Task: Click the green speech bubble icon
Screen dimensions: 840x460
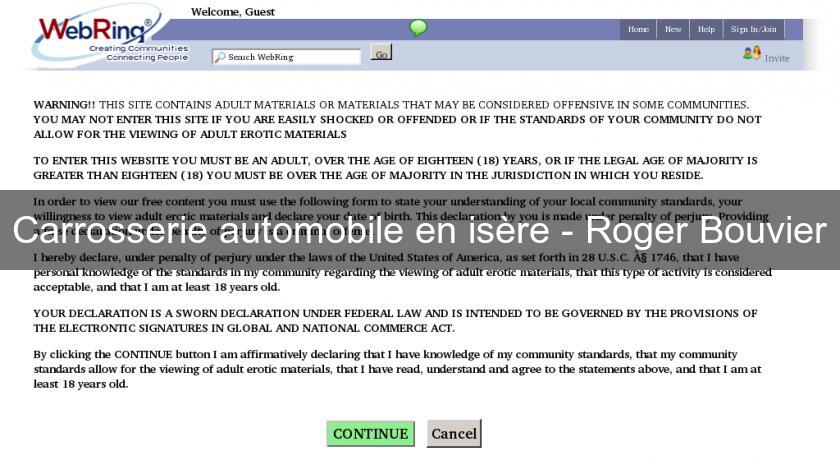Action: click(x=418, y=27)
